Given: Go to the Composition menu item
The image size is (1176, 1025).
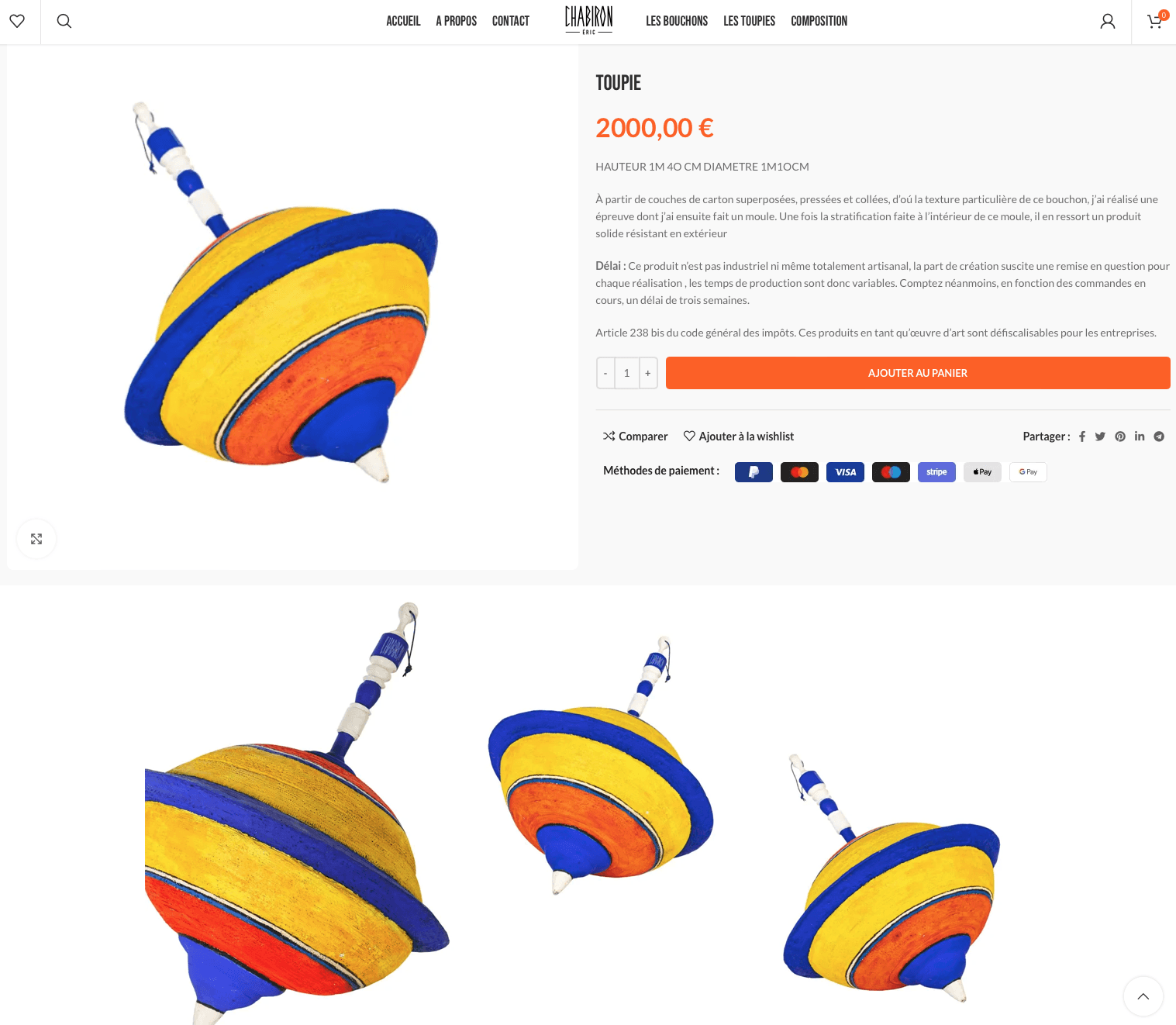Looking at the screenshot, I should [x=819, y=21].
